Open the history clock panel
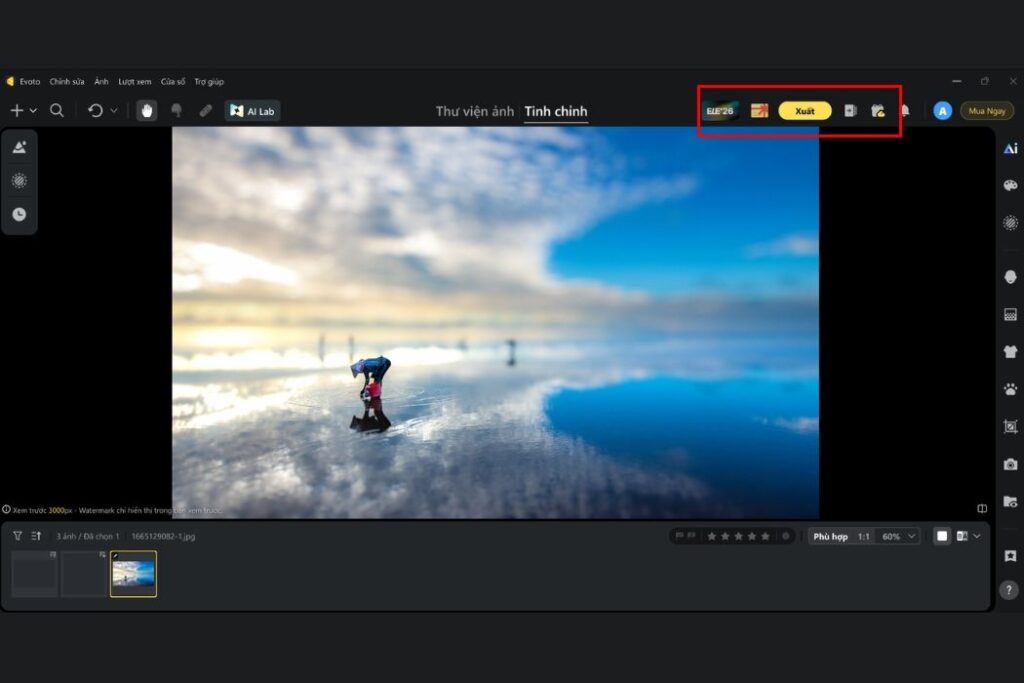 [20, 214]
